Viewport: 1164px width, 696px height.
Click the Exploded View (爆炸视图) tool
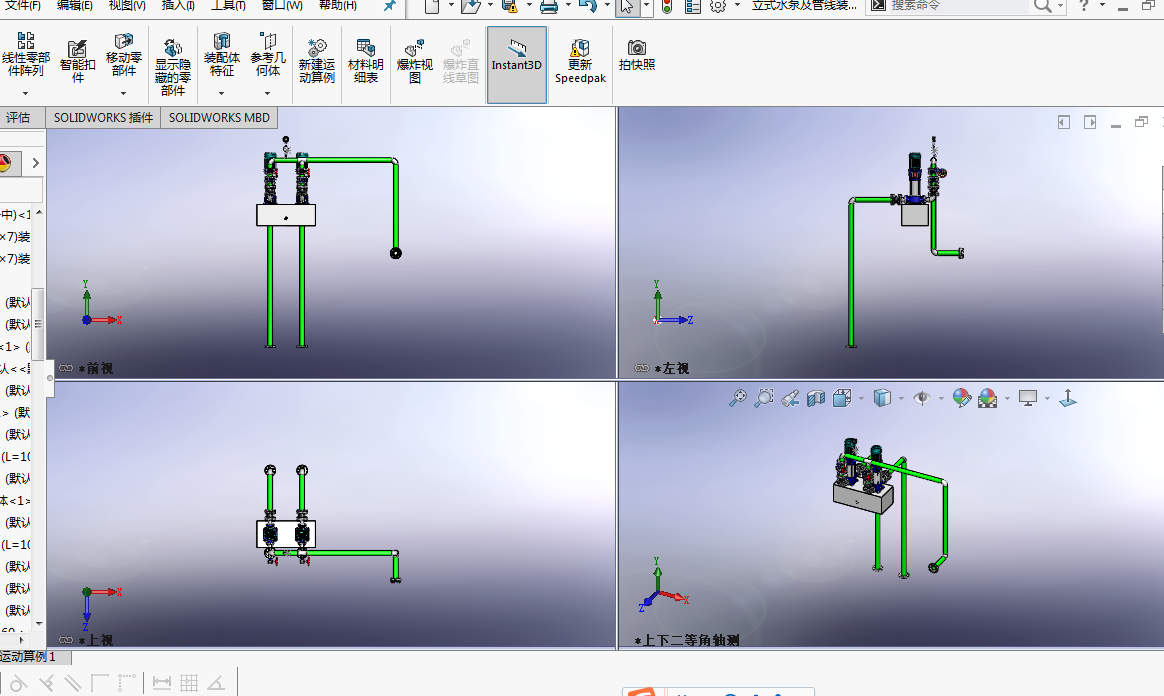click(414, 61)
